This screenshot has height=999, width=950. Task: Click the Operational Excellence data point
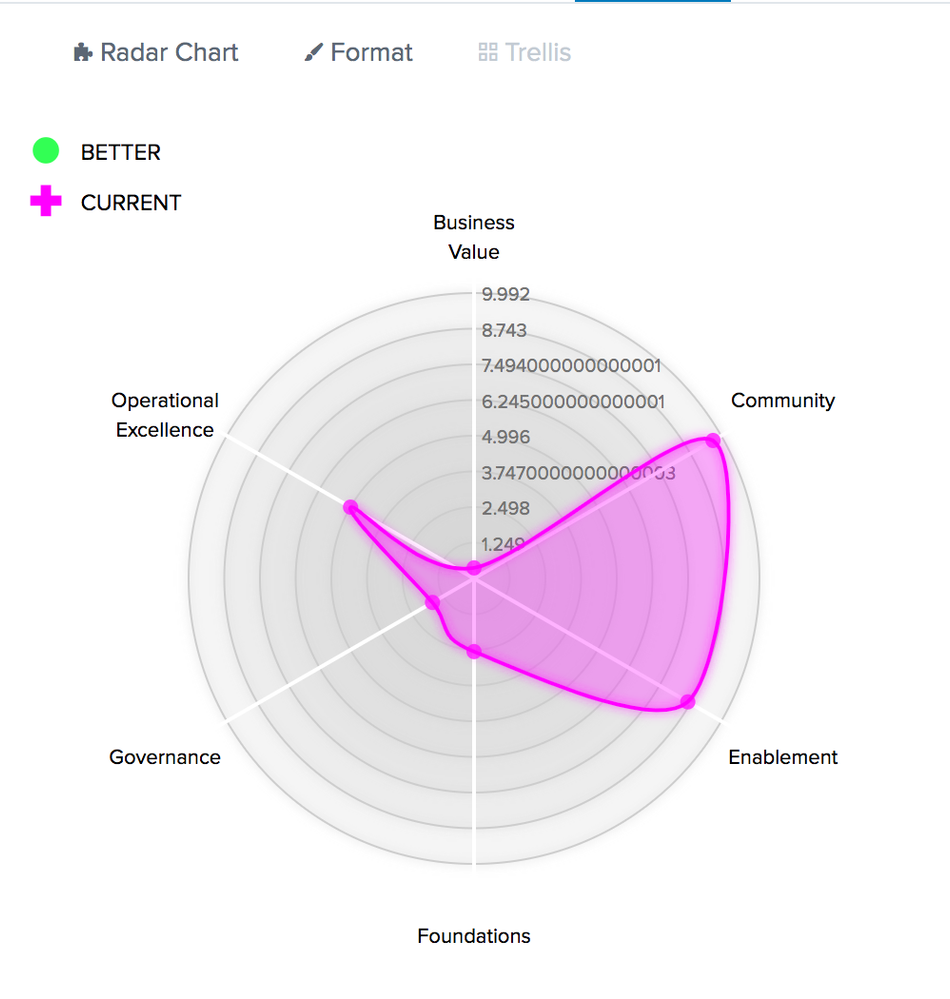coord(350,507)
